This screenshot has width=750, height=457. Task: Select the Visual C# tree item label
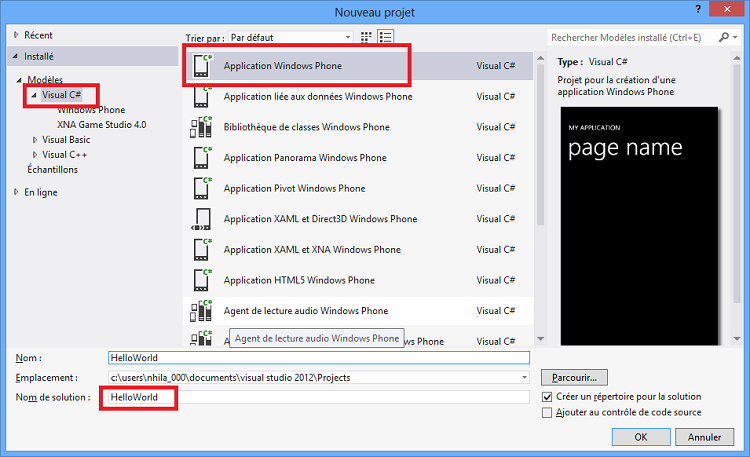click(x=61, y=95)
